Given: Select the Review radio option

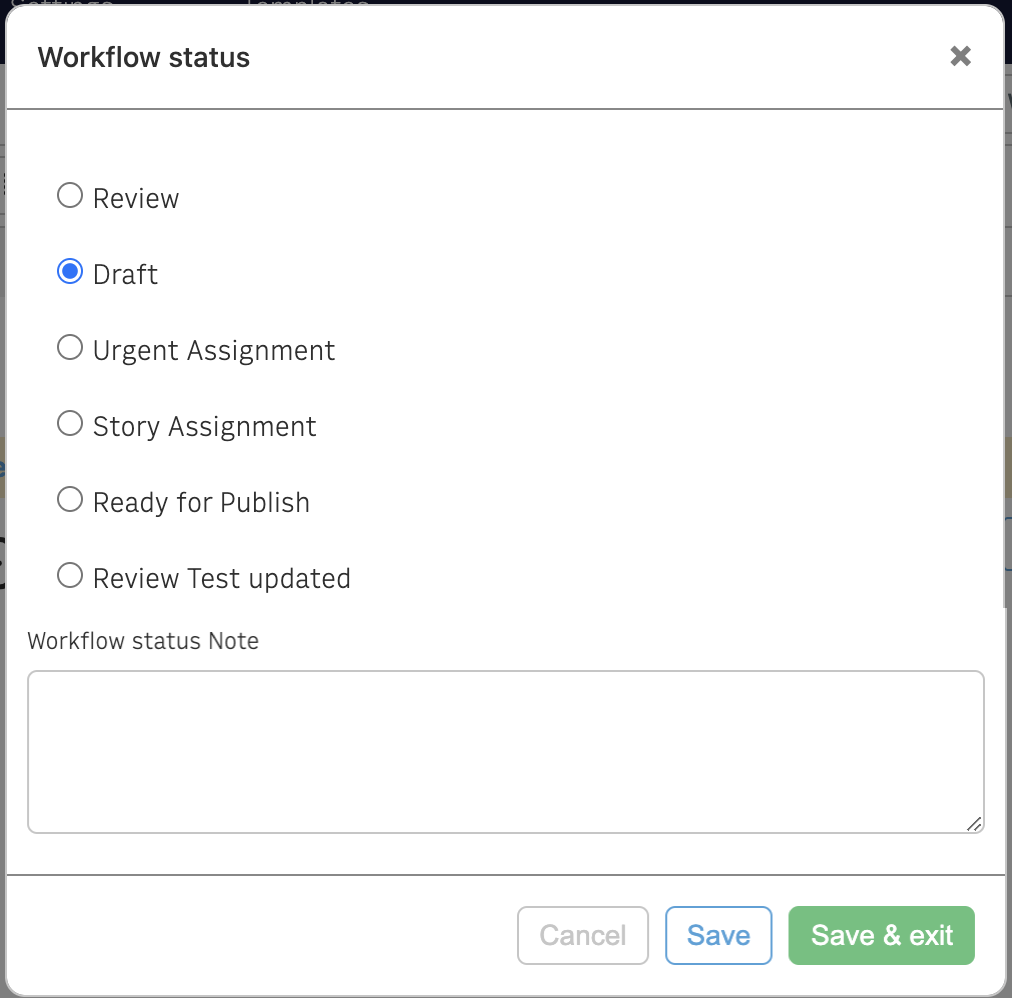Looking at the screenshot, I should (70, 196).
